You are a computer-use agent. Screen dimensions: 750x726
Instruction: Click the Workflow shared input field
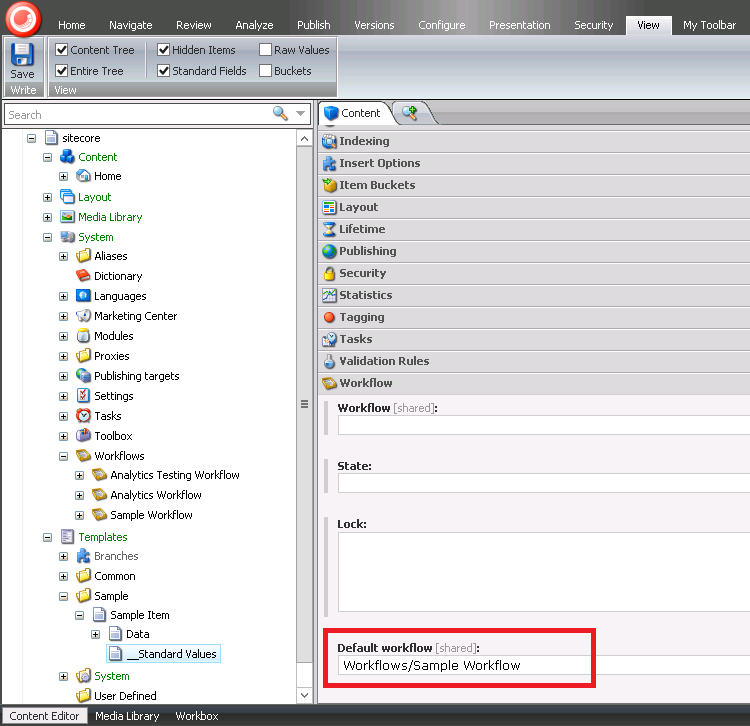[x=544, y=425]
